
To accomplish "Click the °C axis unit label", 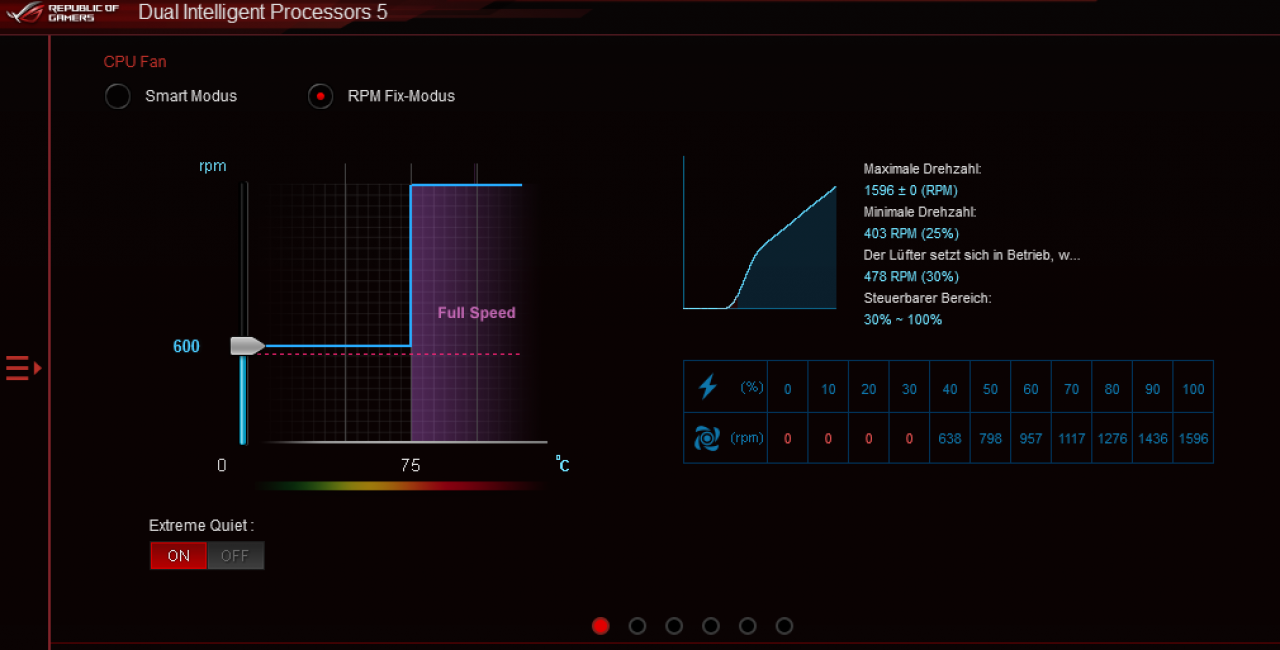I will [x=563, y=463].
